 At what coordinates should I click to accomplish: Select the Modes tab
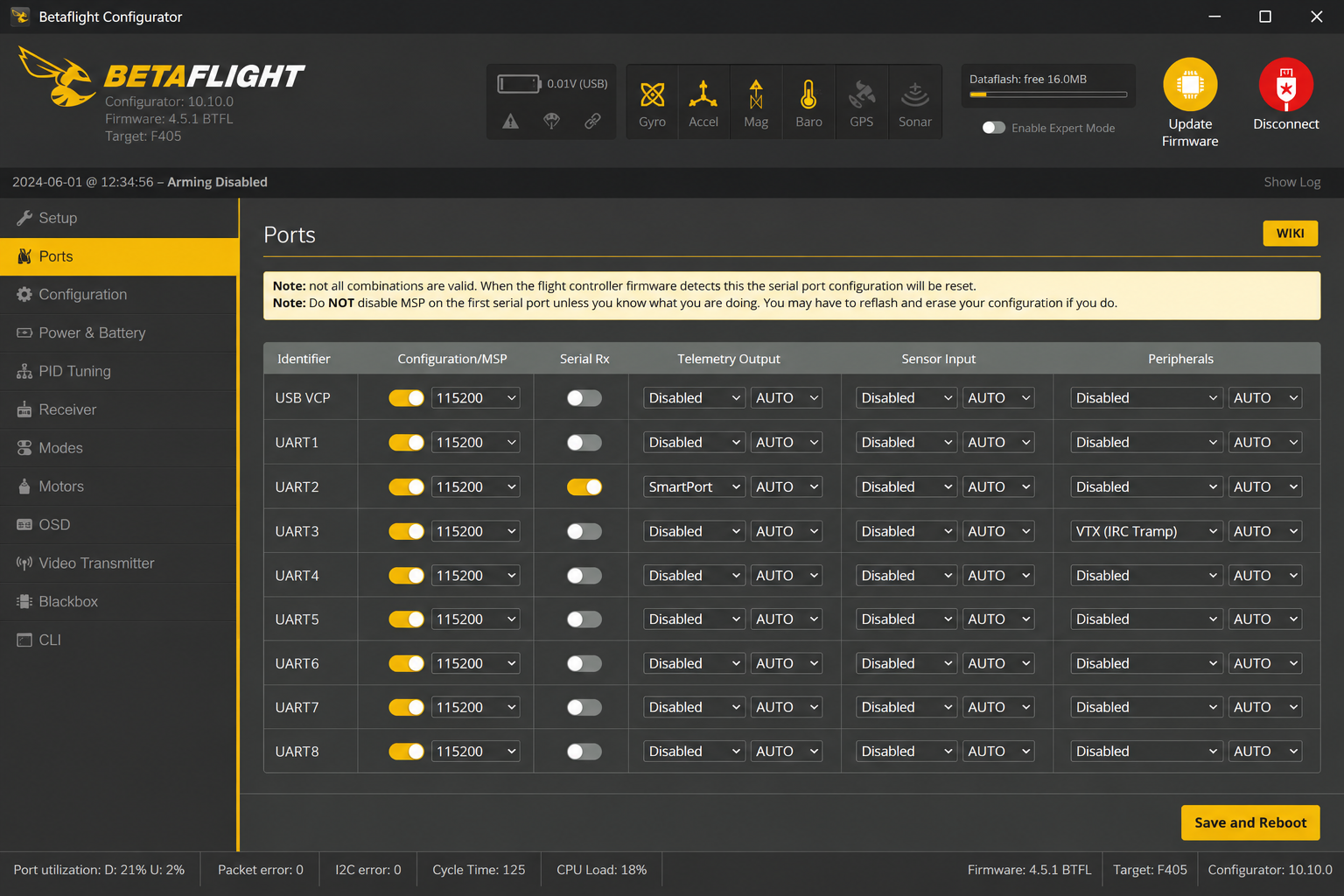pyautogui.click(x=119, y=448)
